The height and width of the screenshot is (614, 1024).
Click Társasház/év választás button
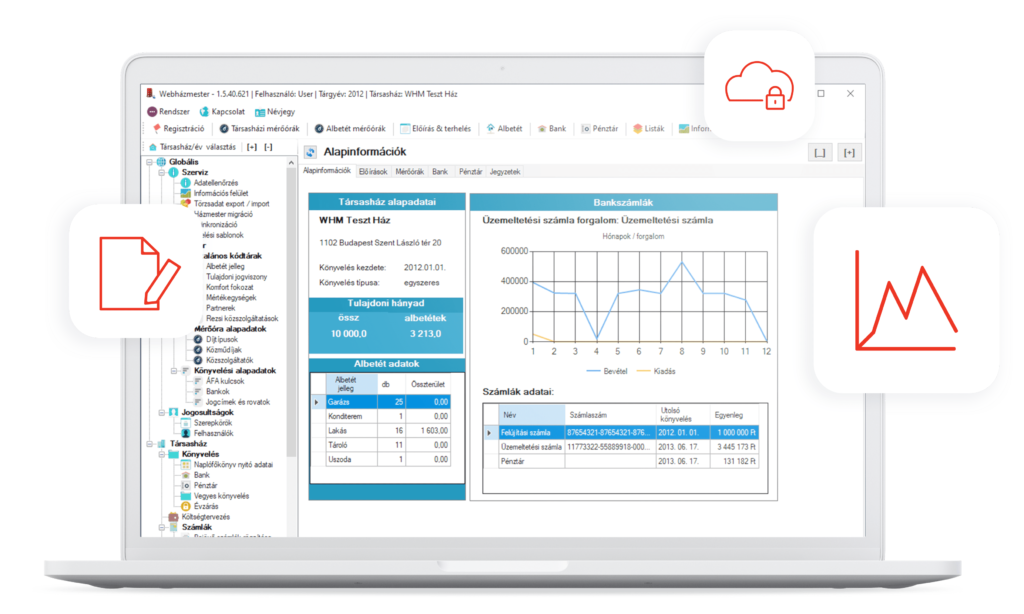pyautogui.click(x=190, y=146)
